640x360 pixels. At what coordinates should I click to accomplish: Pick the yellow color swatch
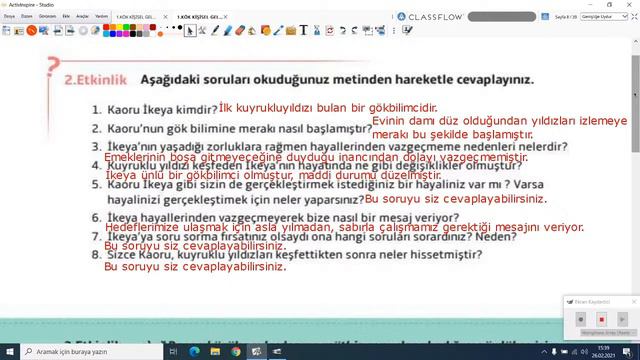(120, 27)
